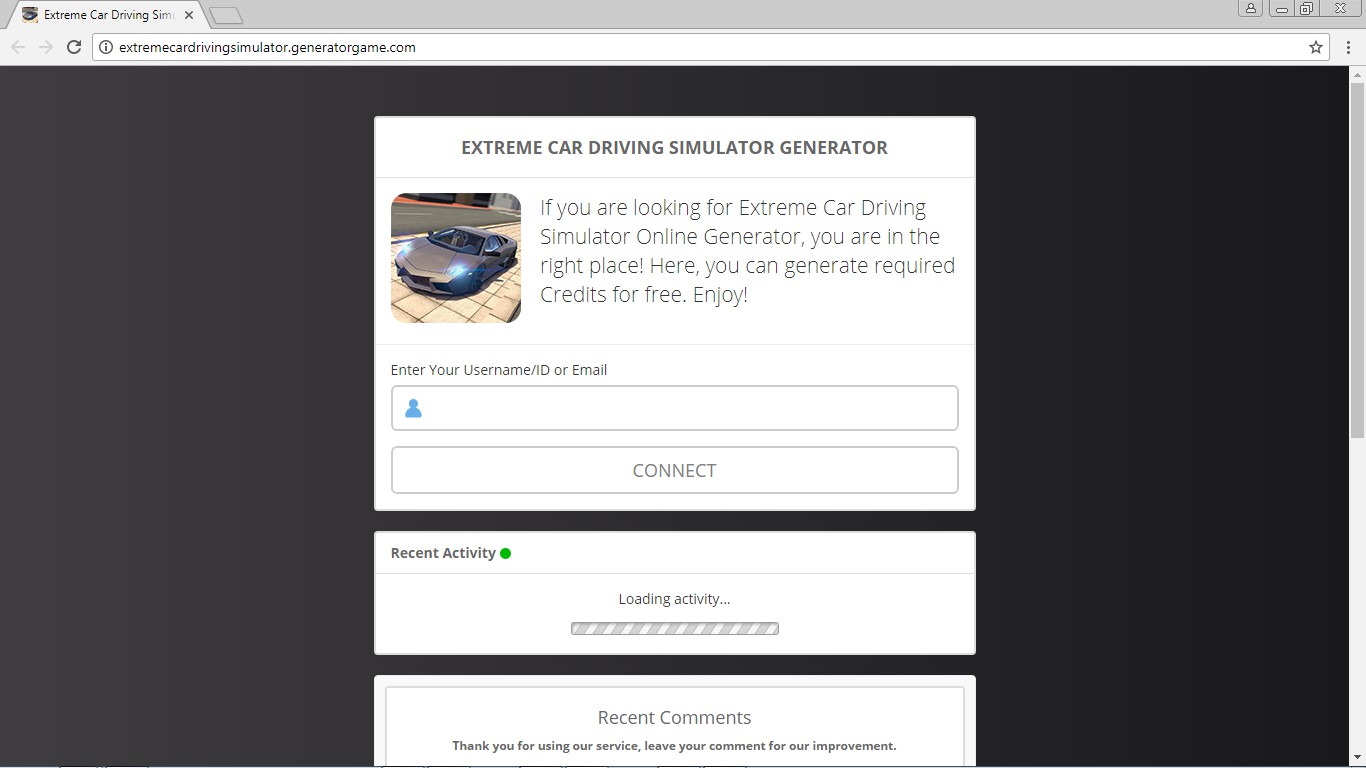Click the Loading activity progress bar
This screenshot has height=768, width=1366.
click(675, 629)
